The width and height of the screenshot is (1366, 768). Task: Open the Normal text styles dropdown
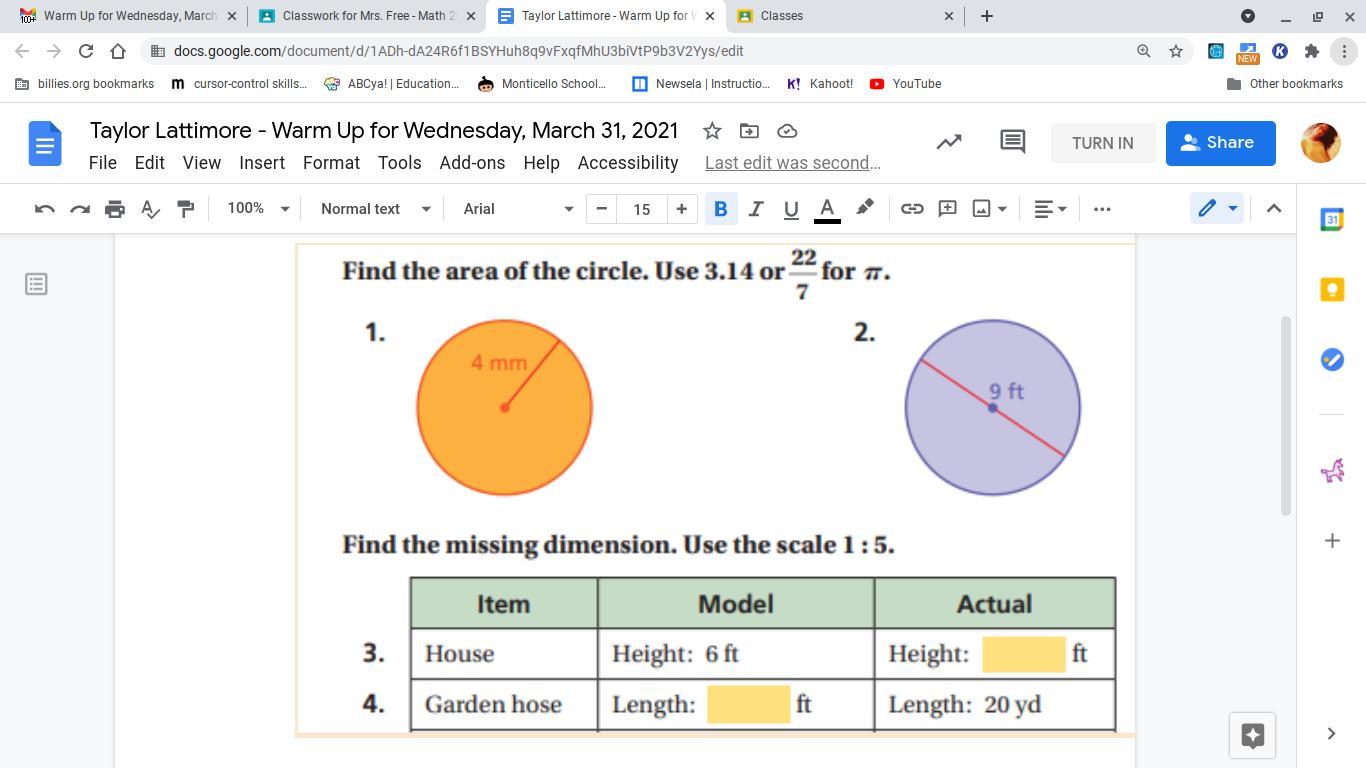coord(375,209)
